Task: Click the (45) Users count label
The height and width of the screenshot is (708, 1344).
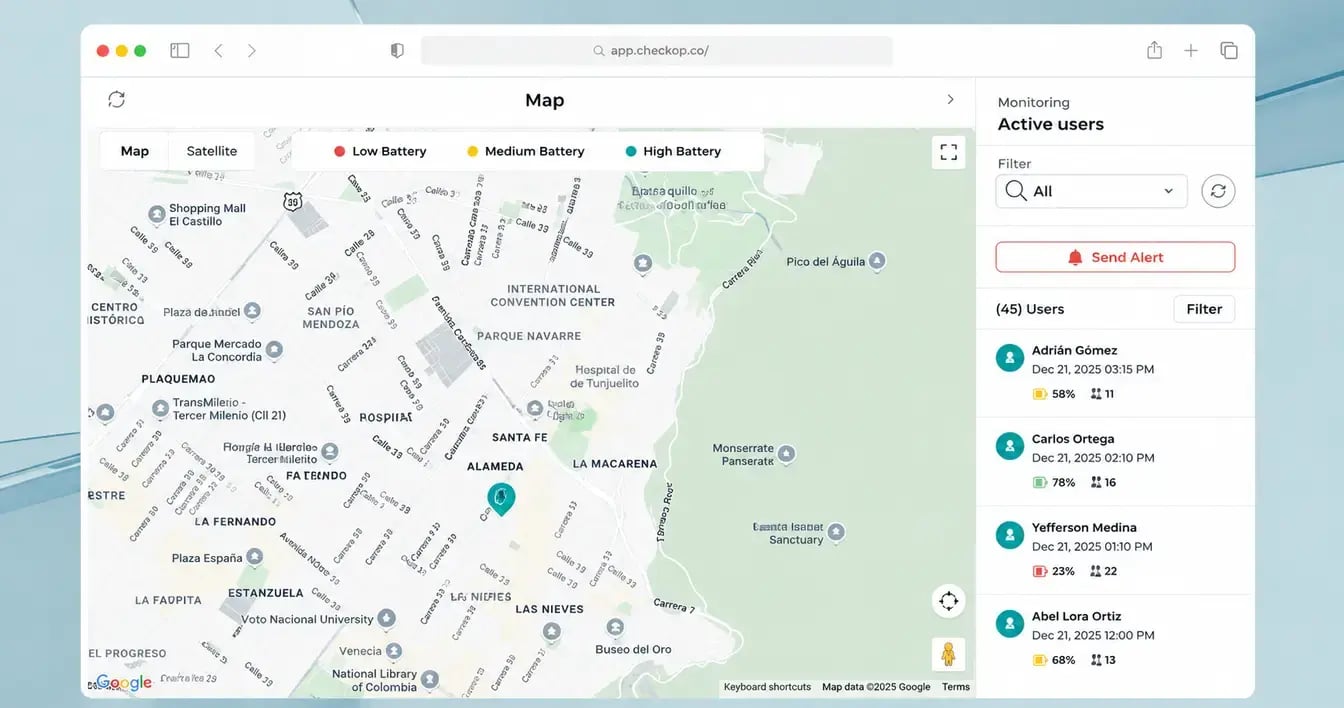Action: pyautogui.click(x=1030, y=309)
